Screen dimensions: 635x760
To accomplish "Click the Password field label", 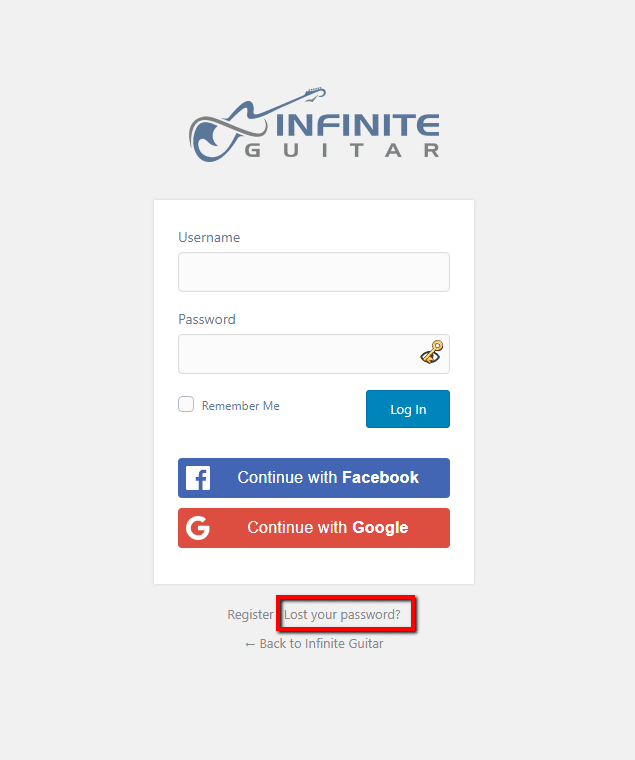I will 207,319.
